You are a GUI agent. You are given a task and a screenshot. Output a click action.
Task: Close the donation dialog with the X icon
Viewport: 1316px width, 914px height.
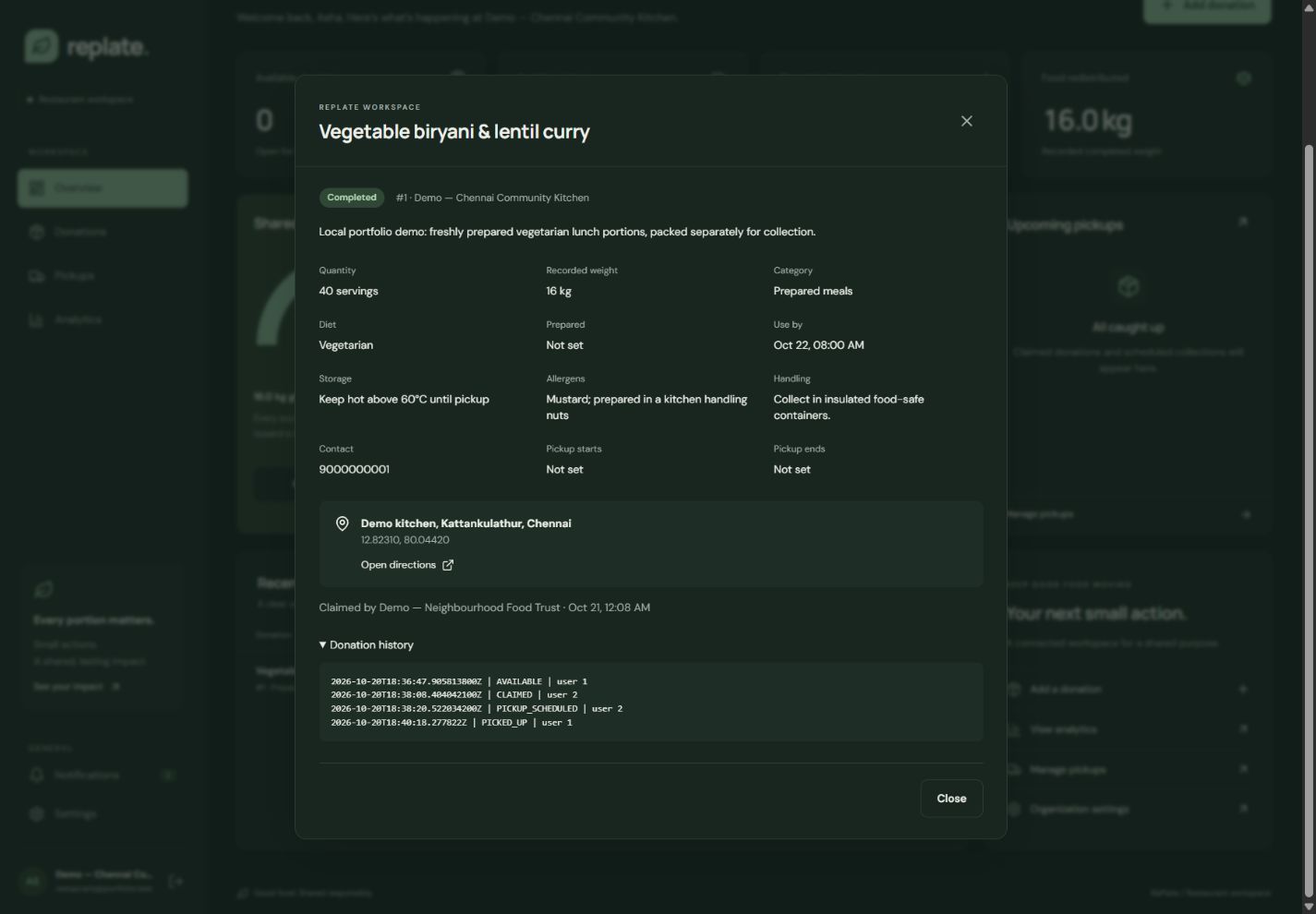967,121
